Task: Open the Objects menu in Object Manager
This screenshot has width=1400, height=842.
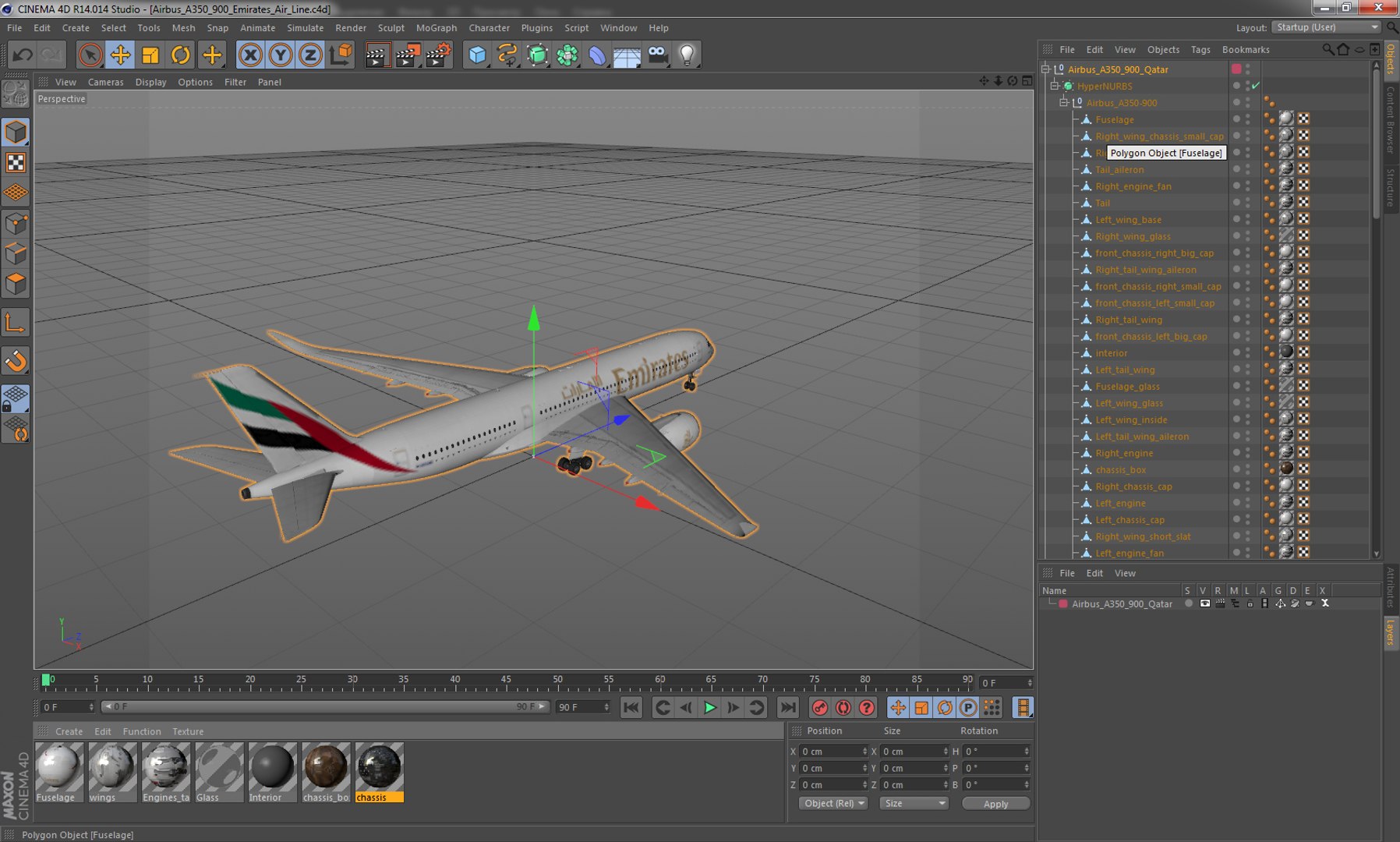Action: pyautogui.click(x=1163, y=49)
